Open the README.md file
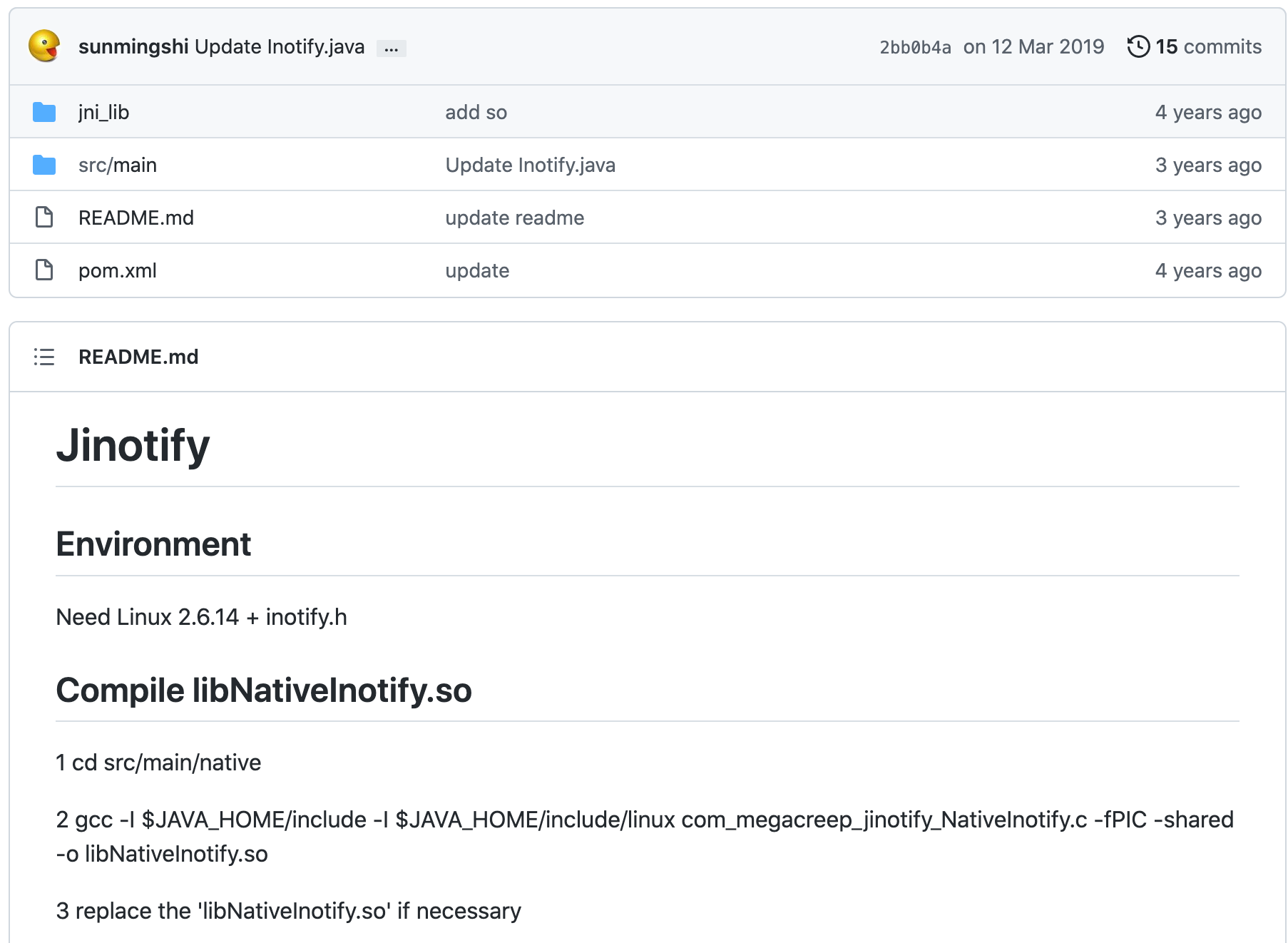This screenshot has width=1288, height=943. click(x=136, y=218)
